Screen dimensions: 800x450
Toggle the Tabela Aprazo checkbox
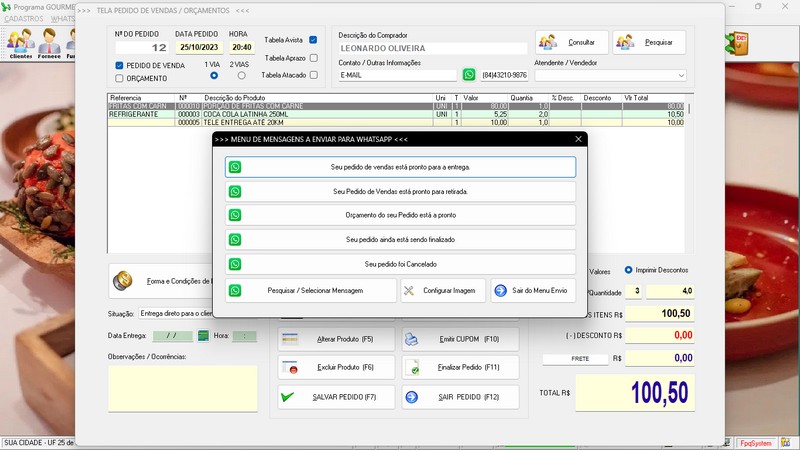[x=313, y=58]
